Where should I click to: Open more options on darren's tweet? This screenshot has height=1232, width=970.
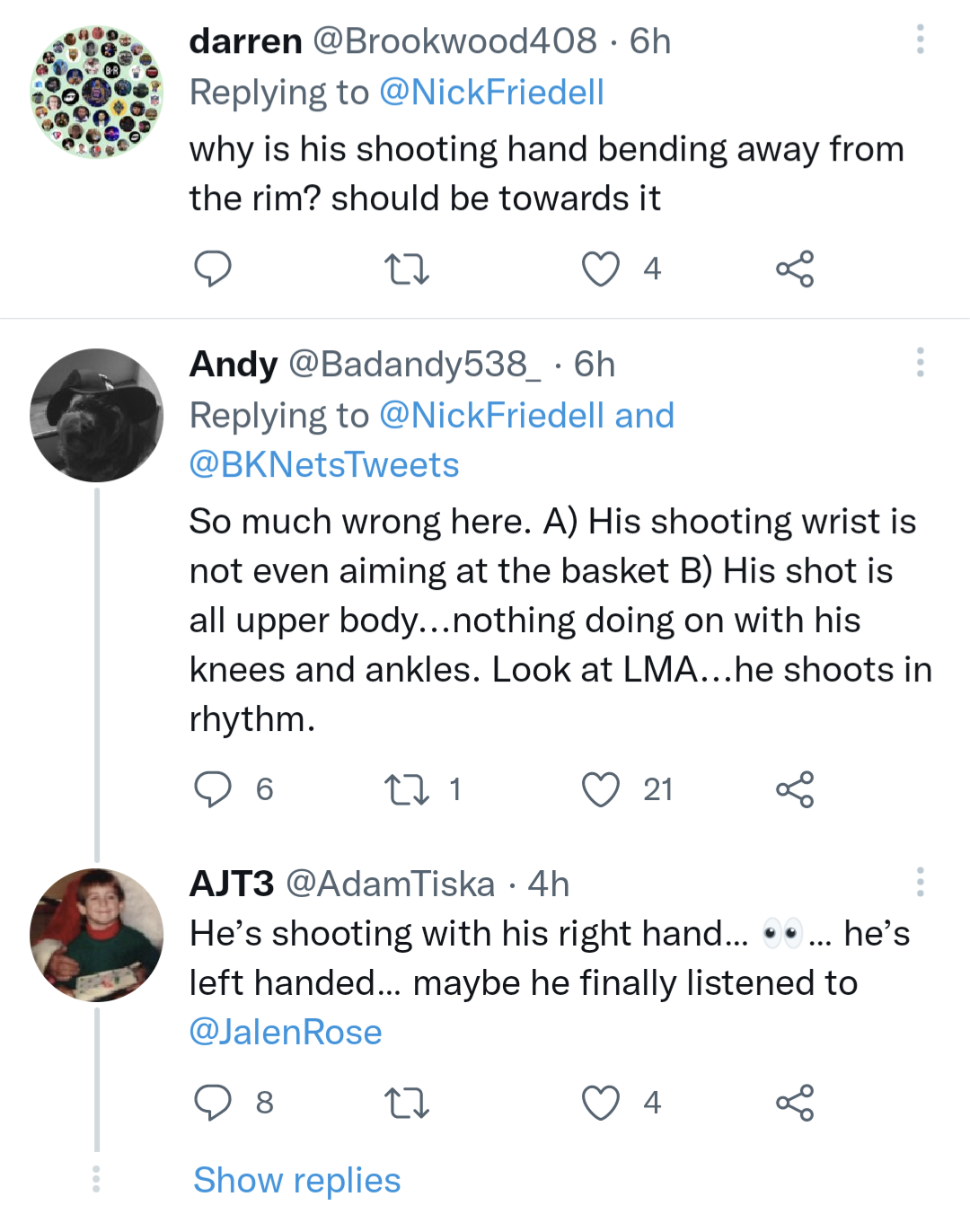coord(920,40)
